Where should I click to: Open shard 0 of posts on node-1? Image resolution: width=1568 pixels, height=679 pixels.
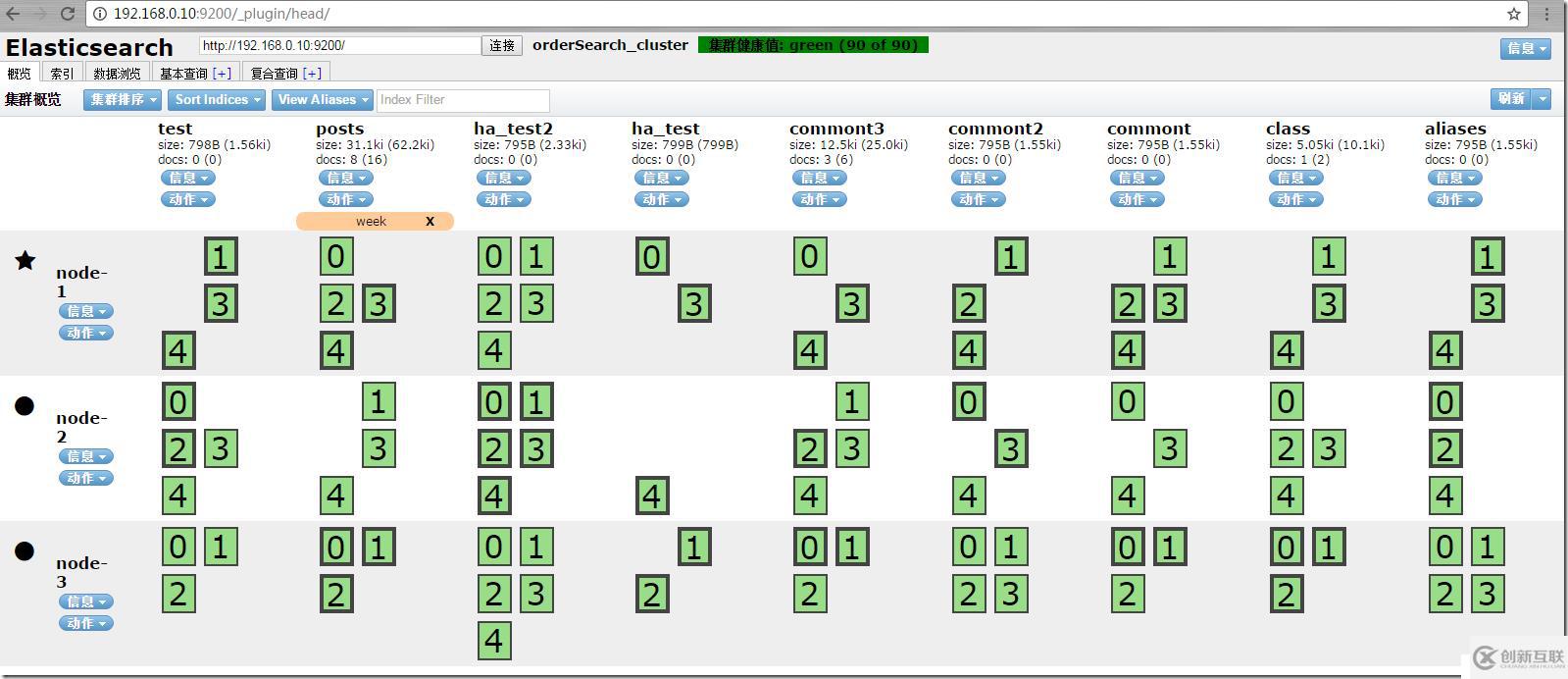pyautogui.click(x=336, y=256)
